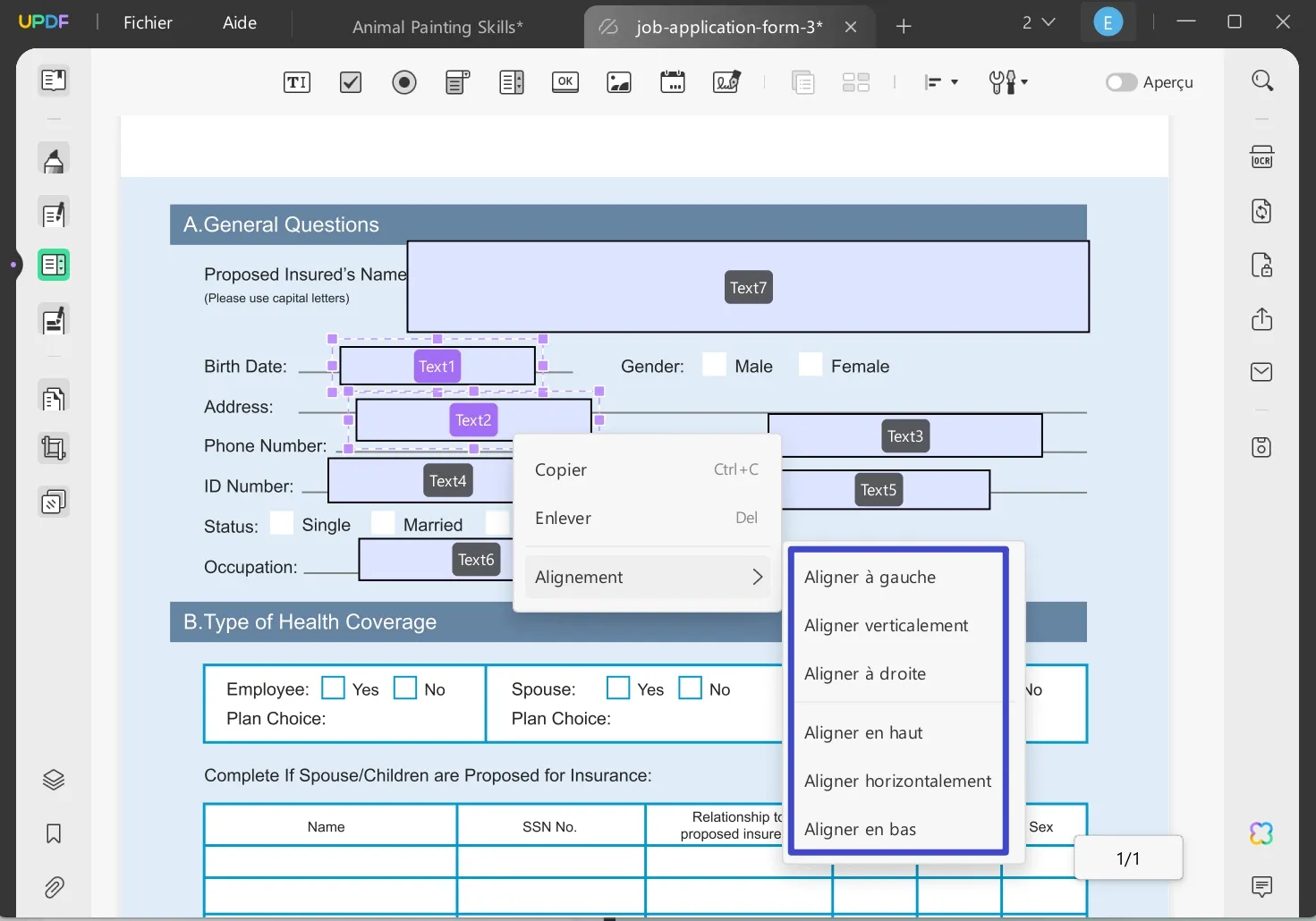Image resolution: width=1316 pixels, height=921 pixels.
Task: Open the Comment highlighter tool in sidebar
Action: (x=54, y=160)
